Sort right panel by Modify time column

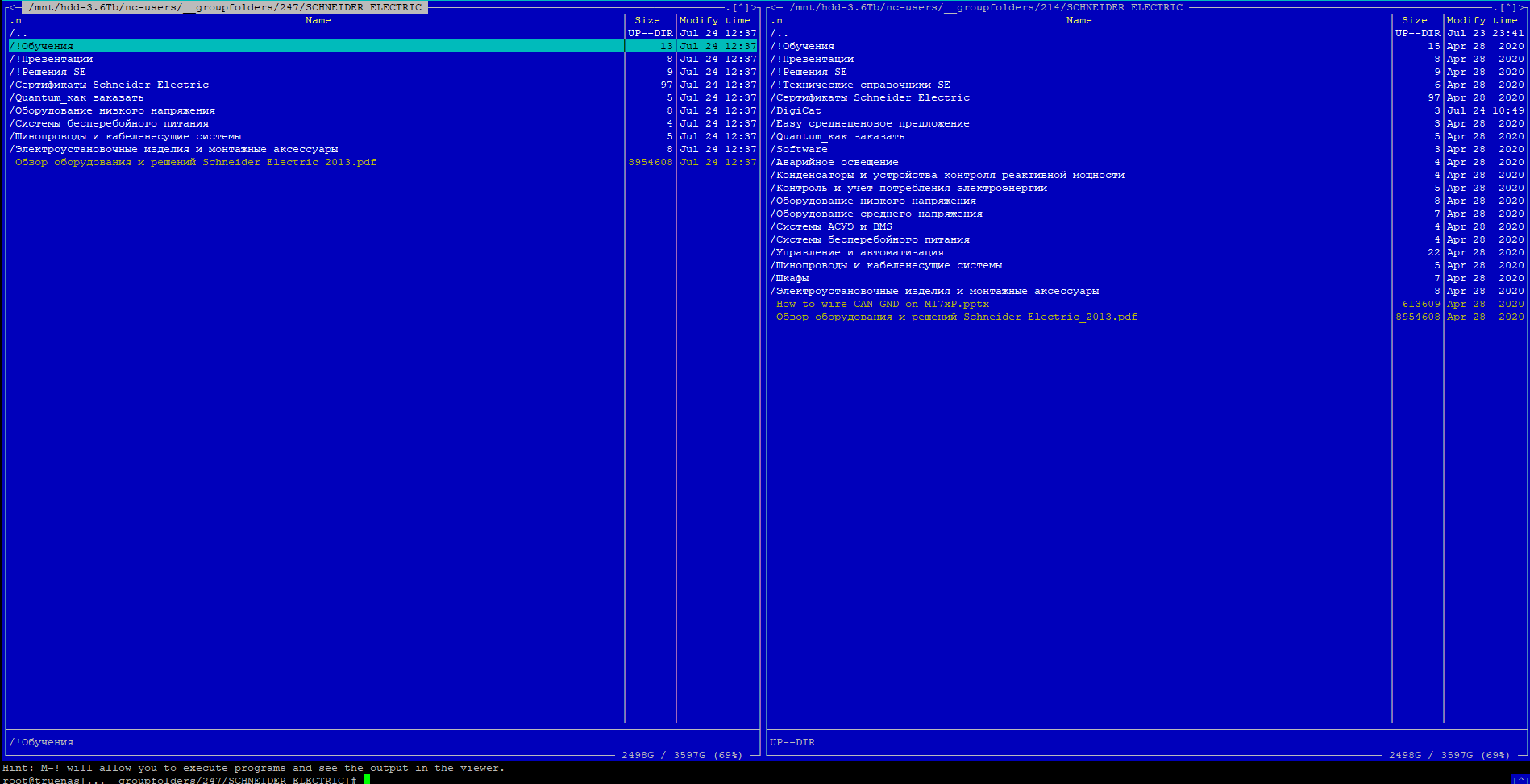coord(1482,20)
